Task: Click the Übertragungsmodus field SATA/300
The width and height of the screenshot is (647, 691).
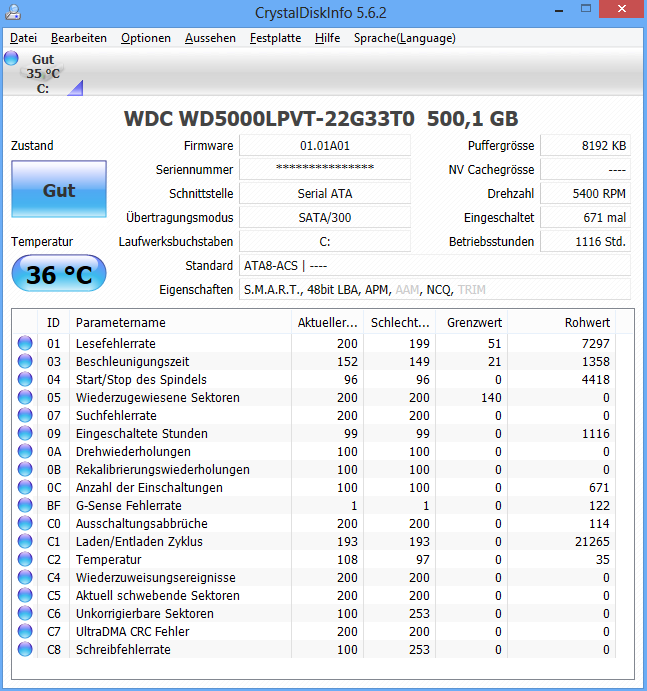Action: coord(325,218)
